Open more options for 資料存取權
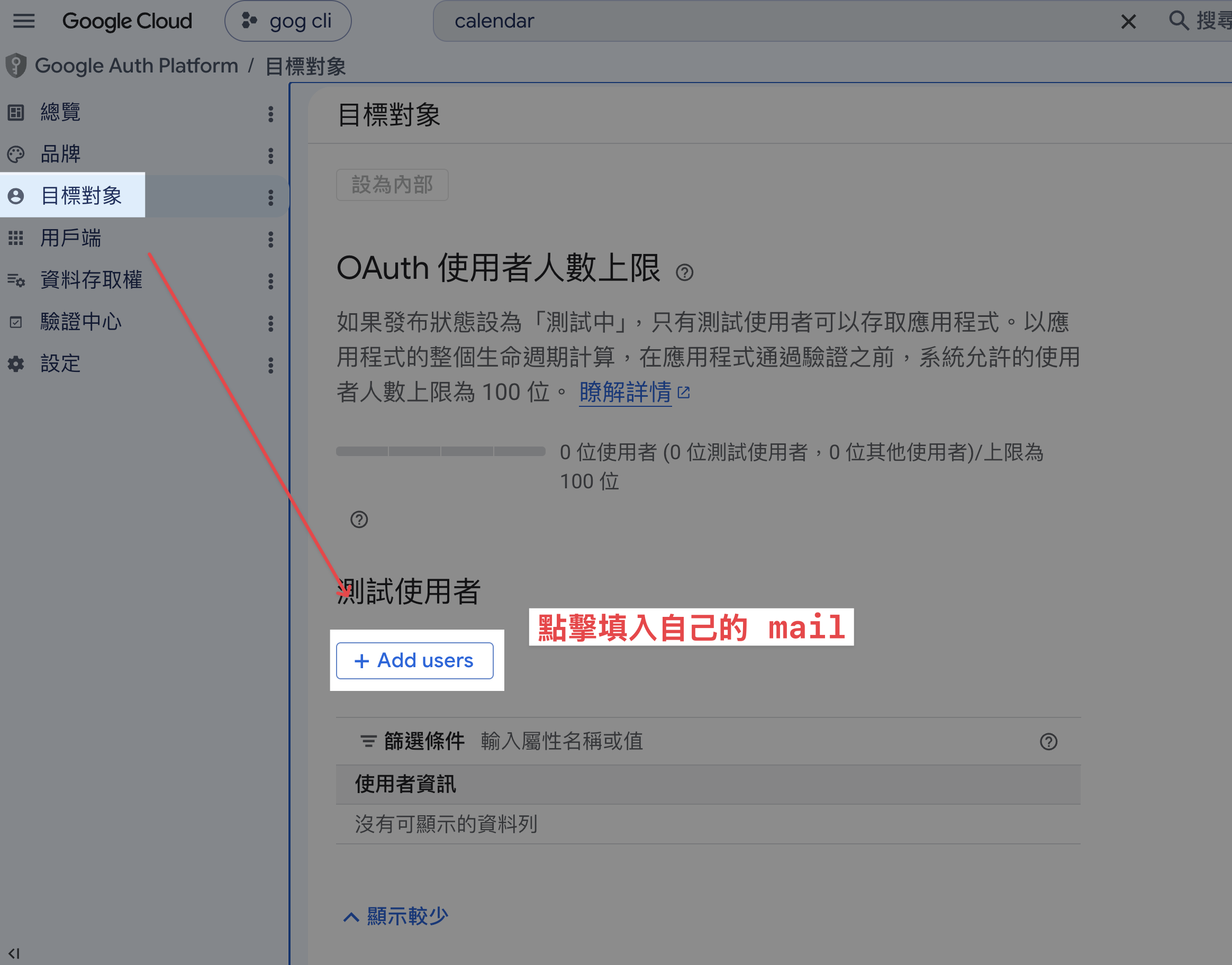The width and height of the screenshot is (1232, 965). point(271,281)
